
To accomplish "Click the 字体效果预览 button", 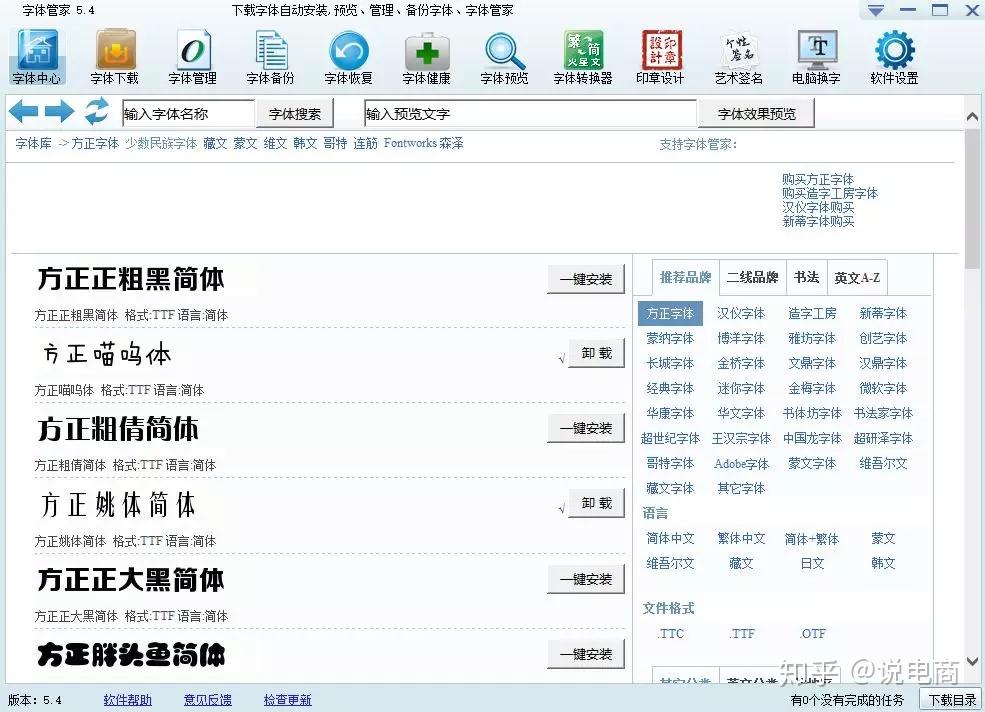I will point(756,114).
